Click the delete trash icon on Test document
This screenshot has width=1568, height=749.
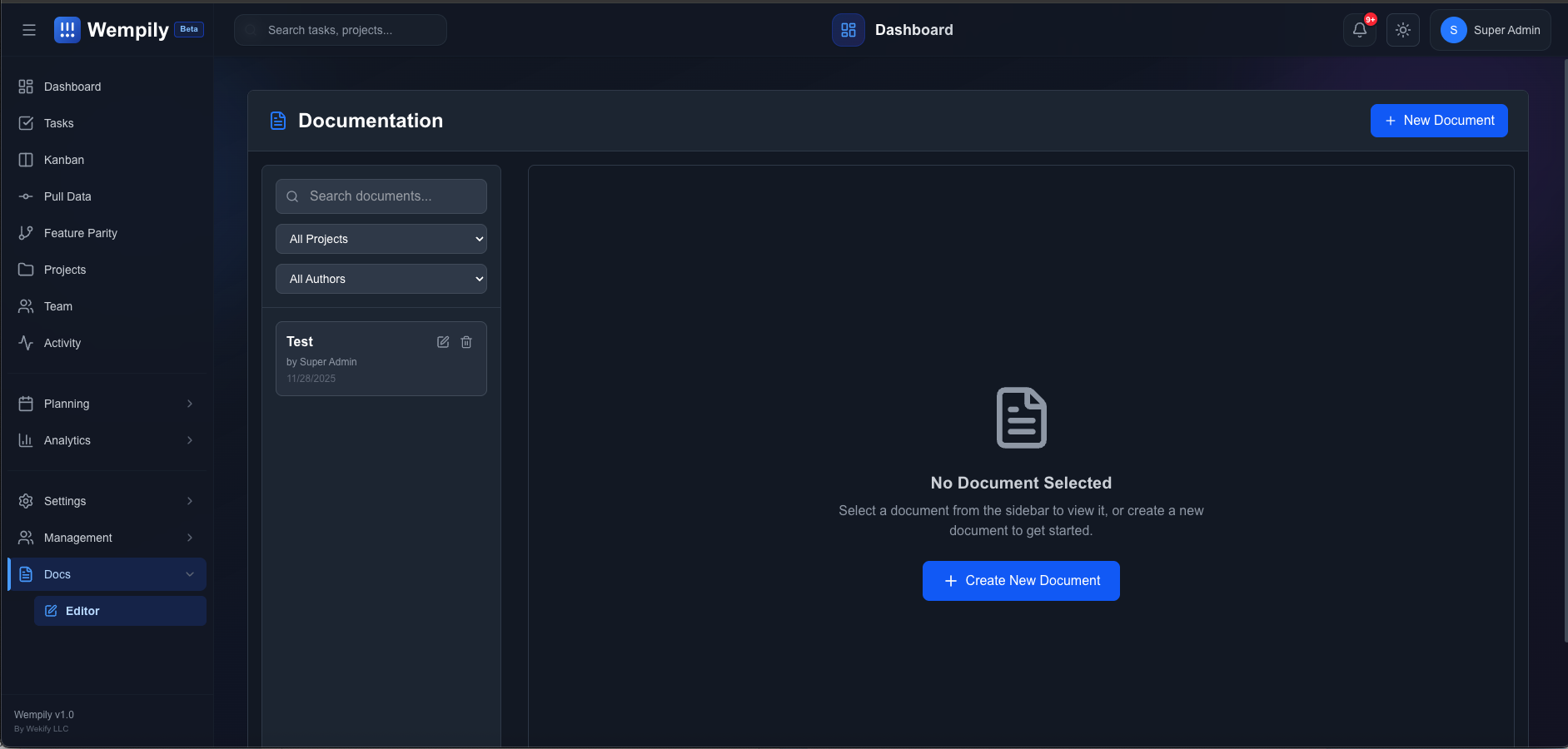[x=465, y=342]
